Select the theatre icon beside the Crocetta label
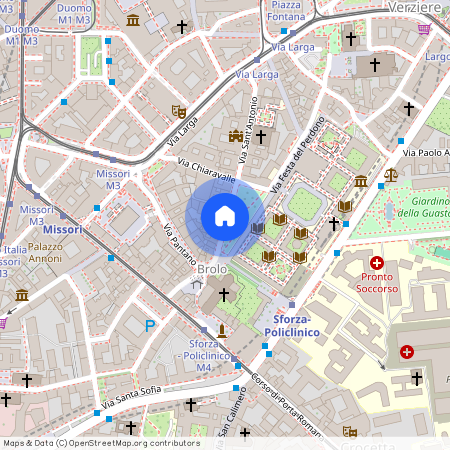The width and height of the screenshot is (450, 450). (350, 432)
